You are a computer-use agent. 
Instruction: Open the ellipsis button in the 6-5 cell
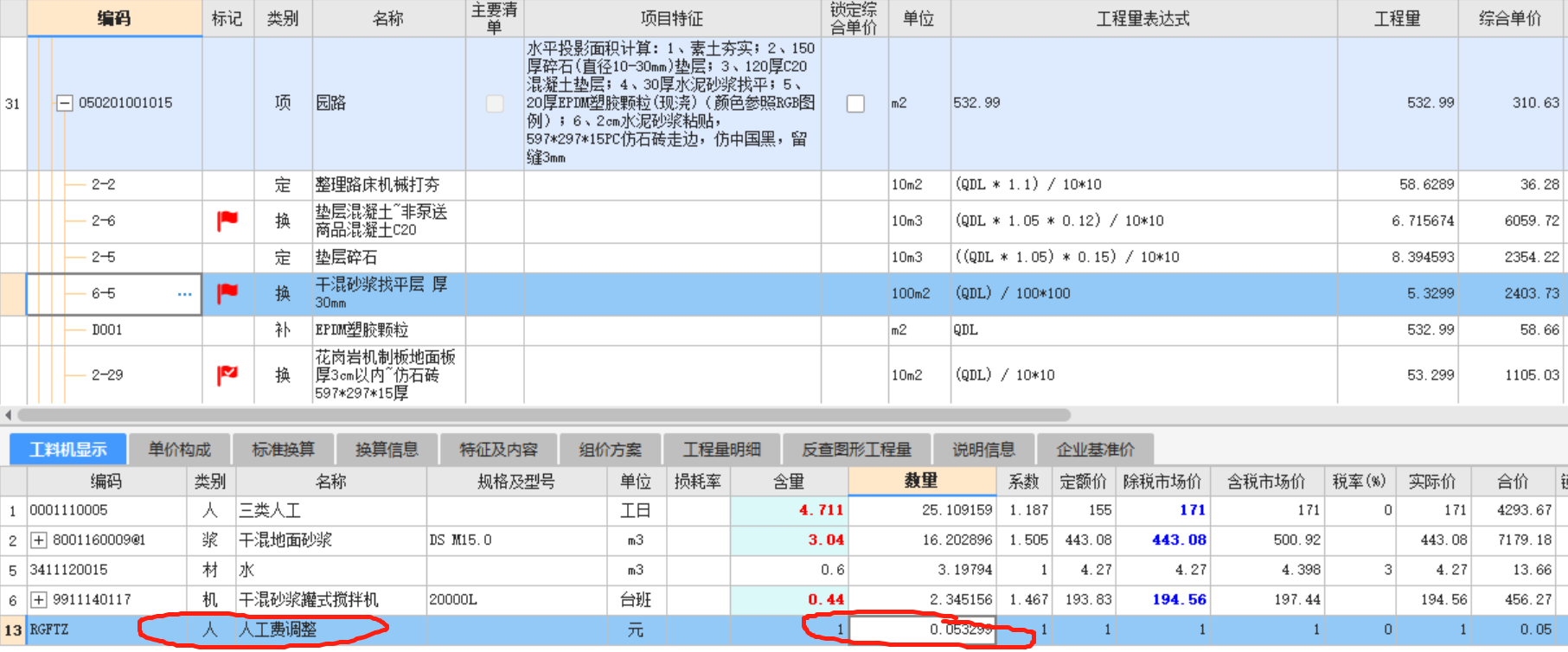[x=184, y=294]
